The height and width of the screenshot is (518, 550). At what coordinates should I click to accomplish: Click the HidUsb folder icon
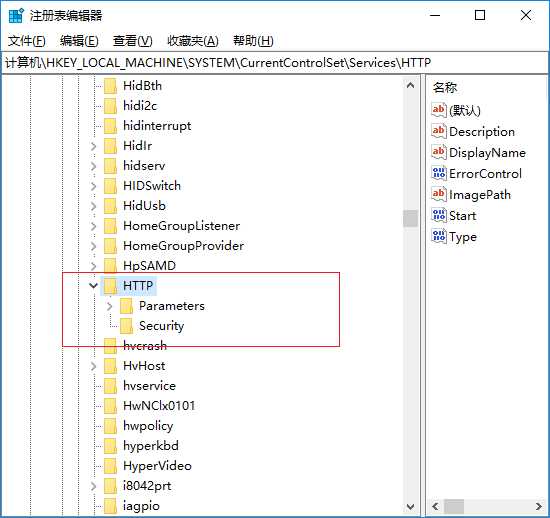click(110, 206)
